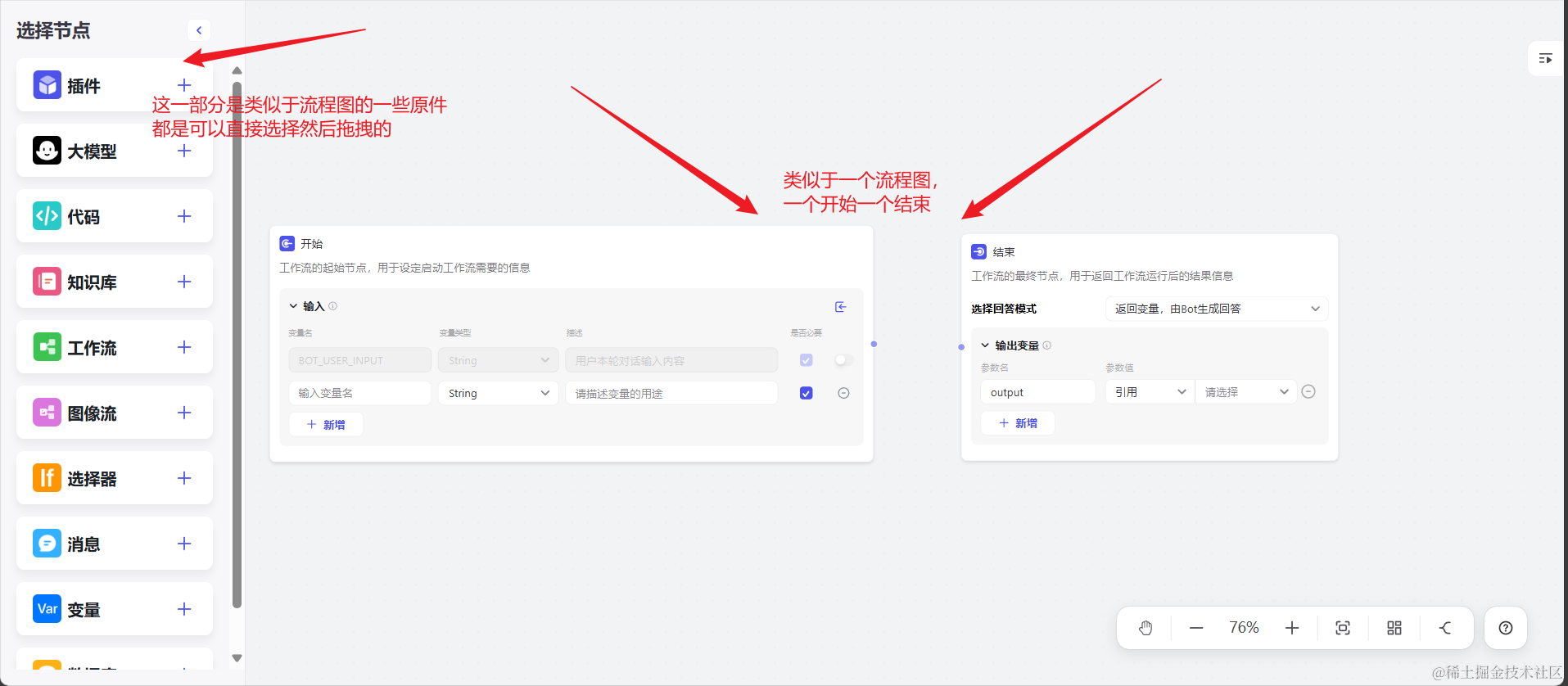Click the 知识库 knowledge base icon
This screenshot has height=686, width=1568.
[x=47, y=282]
